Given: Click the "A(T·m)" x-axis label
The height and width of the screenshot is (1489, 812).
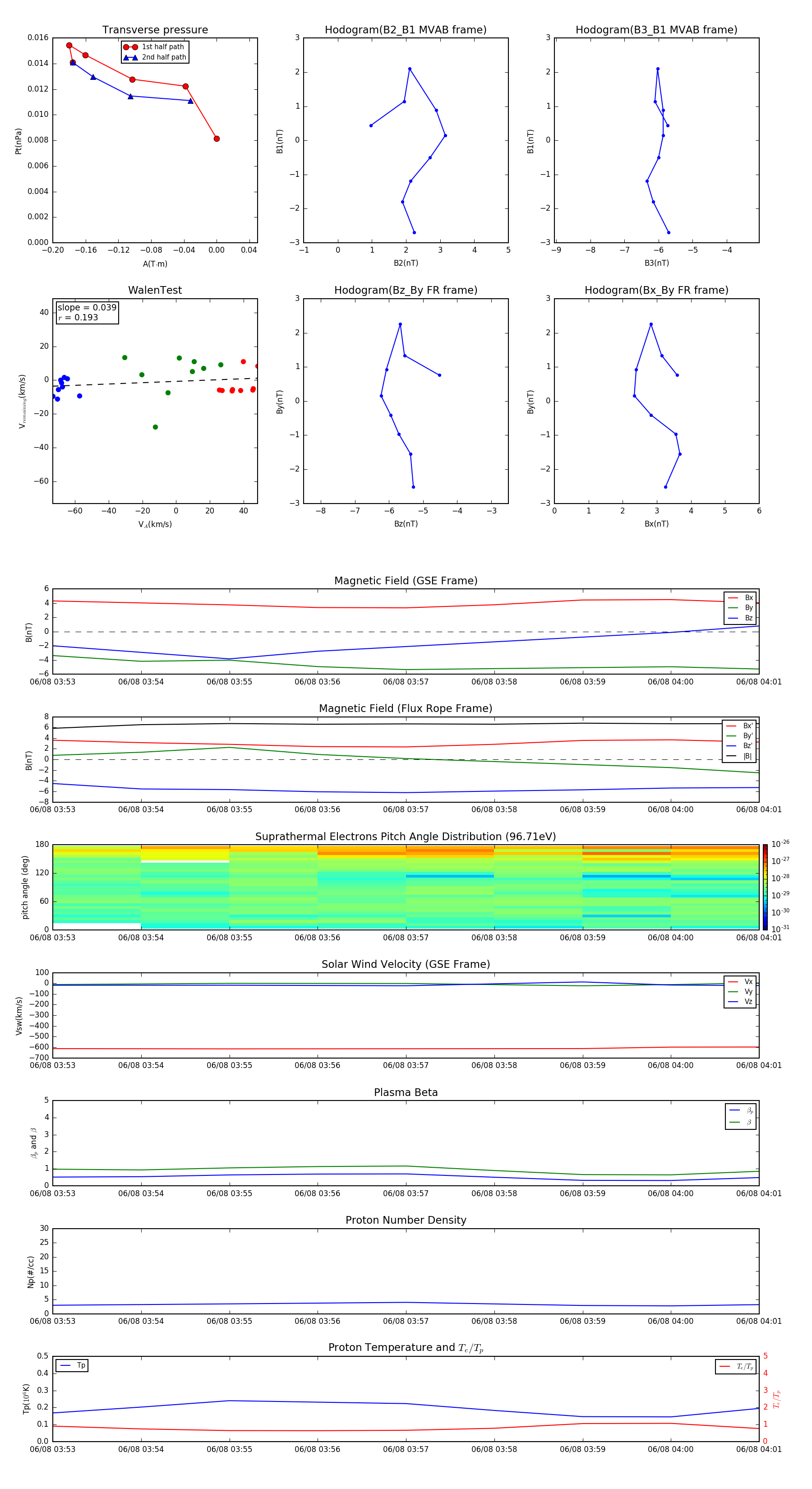Looking at the screenshot, I should coord(155,264).
